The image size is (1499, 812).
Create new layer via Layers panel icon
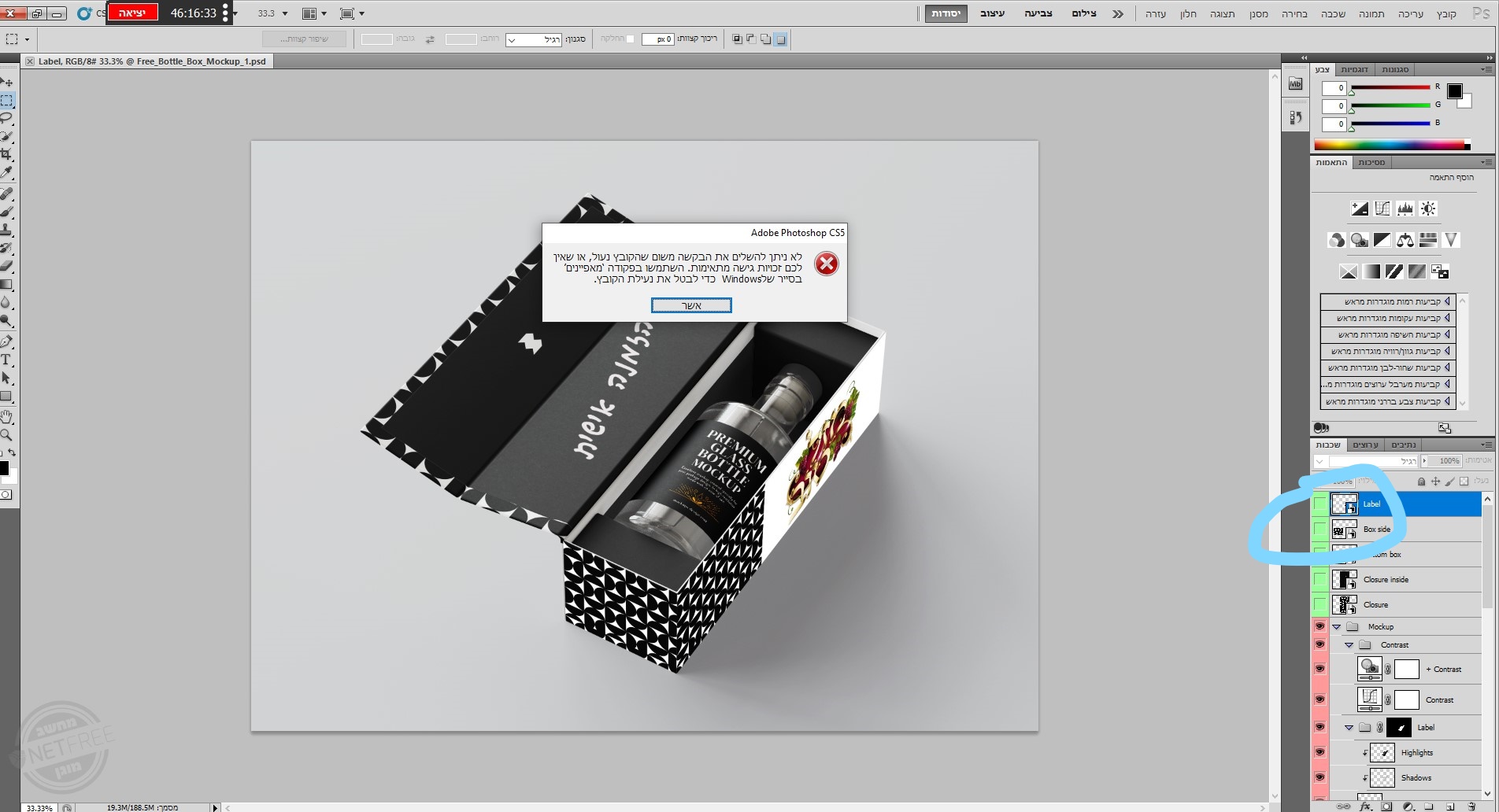coord(1450,806)
